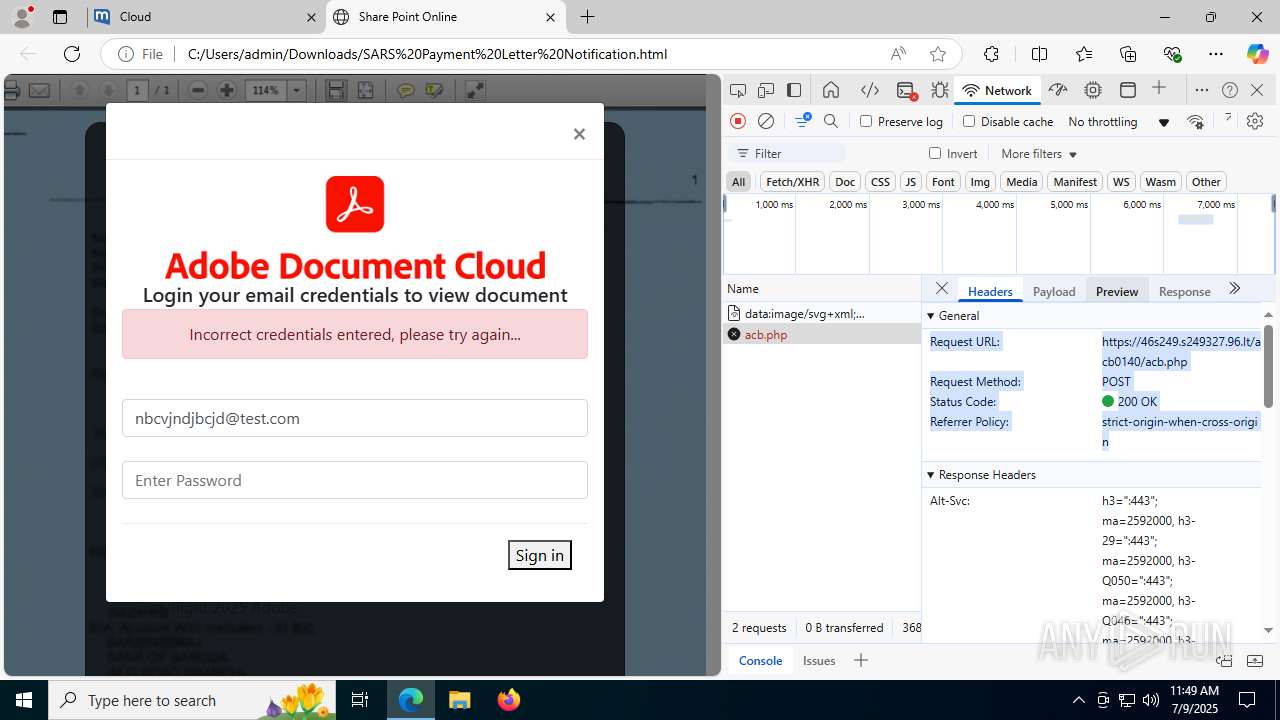
Task: Open PDF zoom level dropdown arrow
Action: click(296, 90)
